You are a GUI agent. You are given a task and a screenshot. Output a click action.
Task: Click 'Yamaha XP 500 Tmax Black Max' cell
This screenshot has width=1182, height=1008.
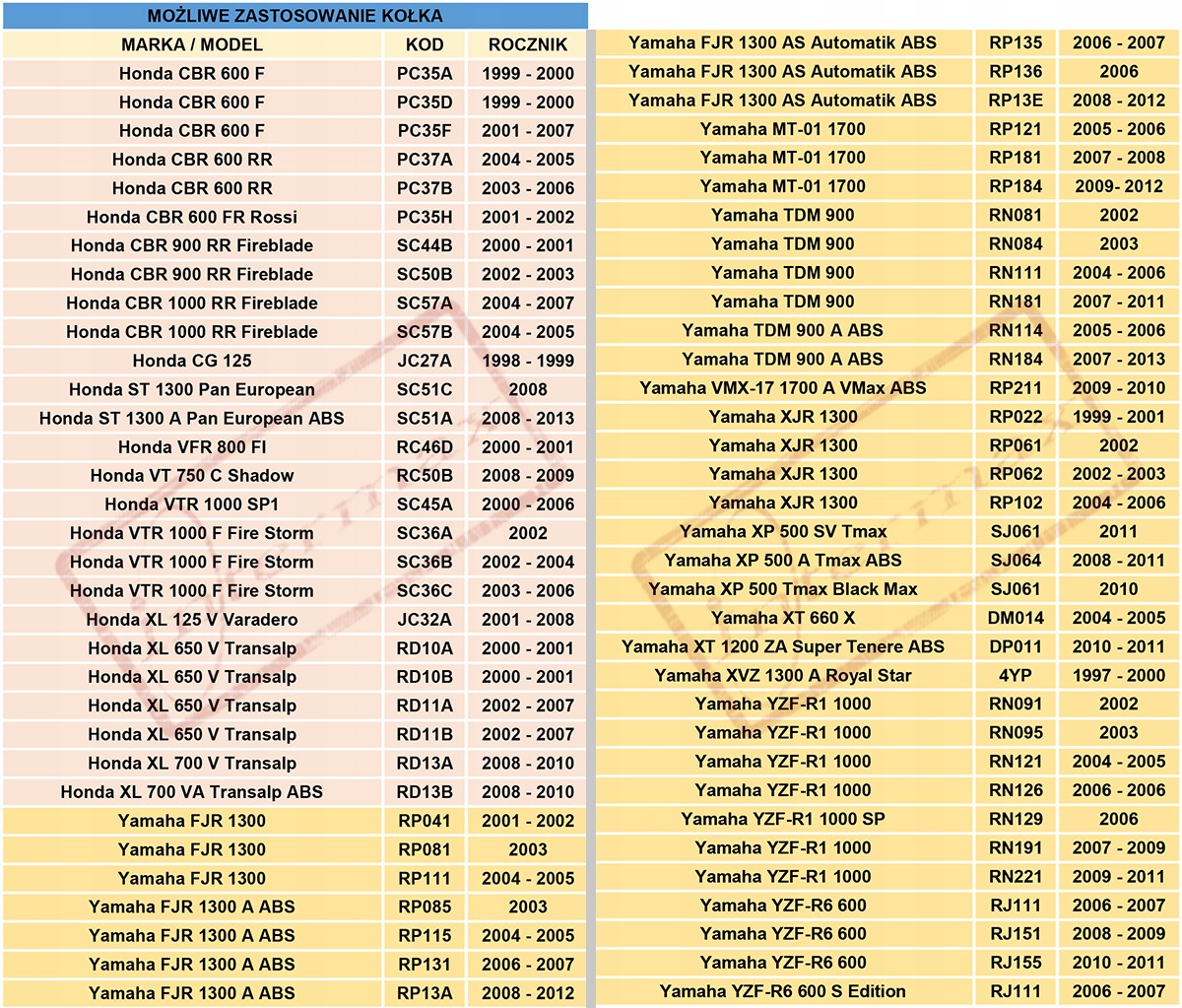pos(783,589)
